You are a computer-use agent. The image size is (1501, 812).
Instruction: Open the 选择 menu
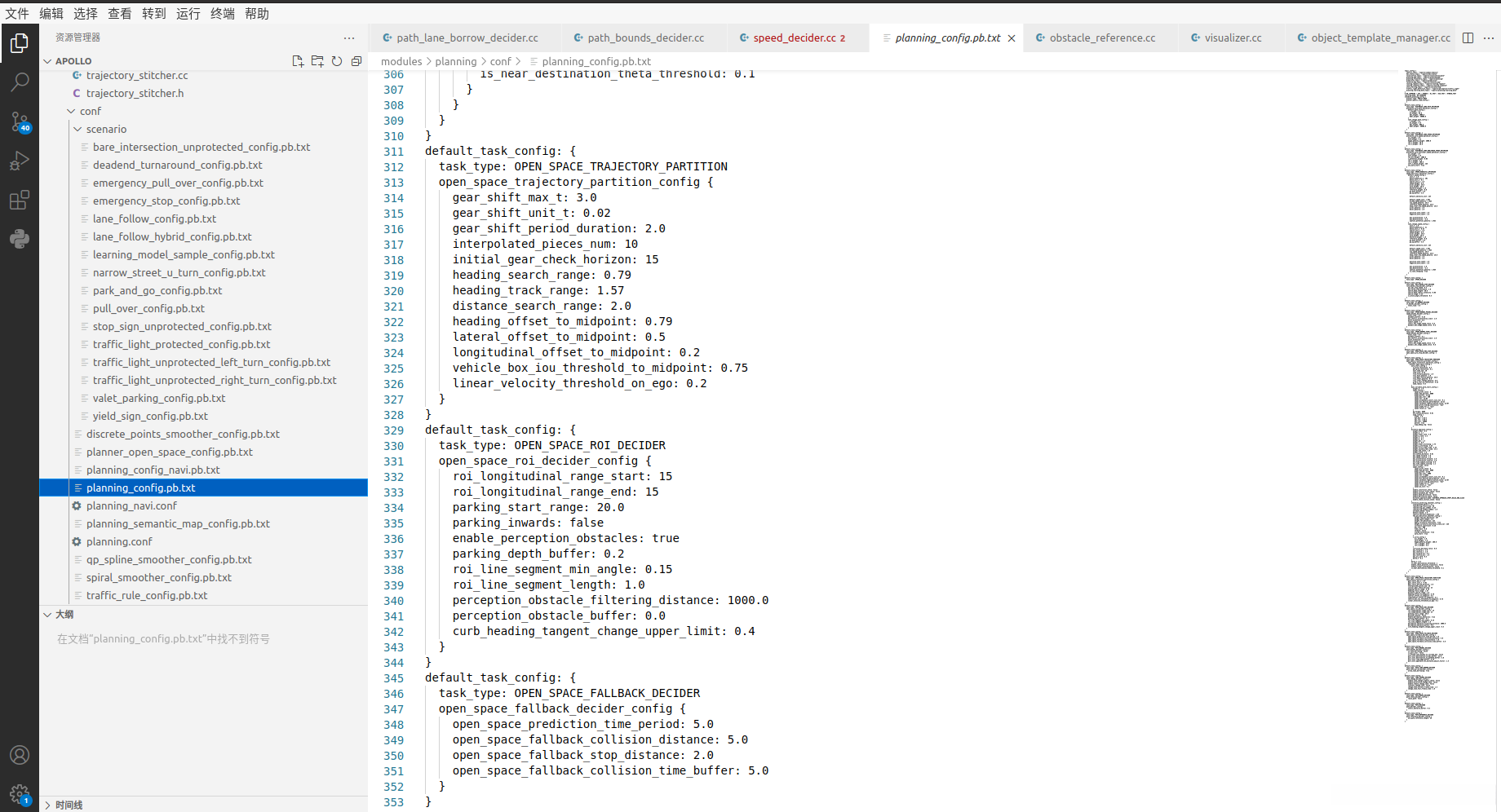pos(86,14)
